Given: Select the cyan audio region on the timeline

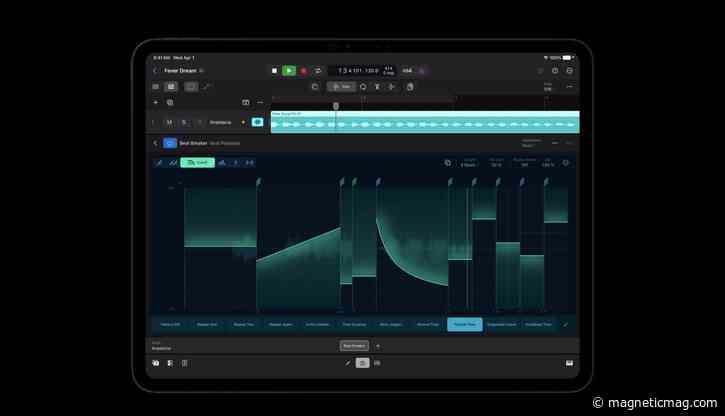Looking at the screenshot, I should coord(425,122).
